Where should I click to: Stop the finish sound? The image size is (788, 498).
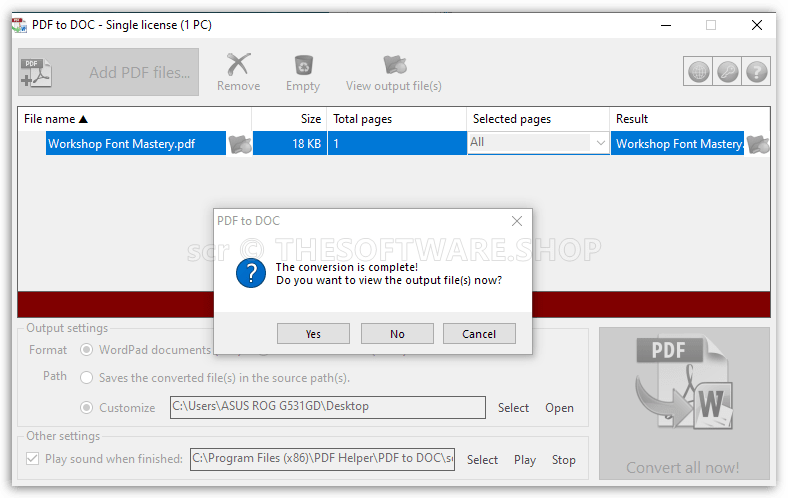point(563,460)
